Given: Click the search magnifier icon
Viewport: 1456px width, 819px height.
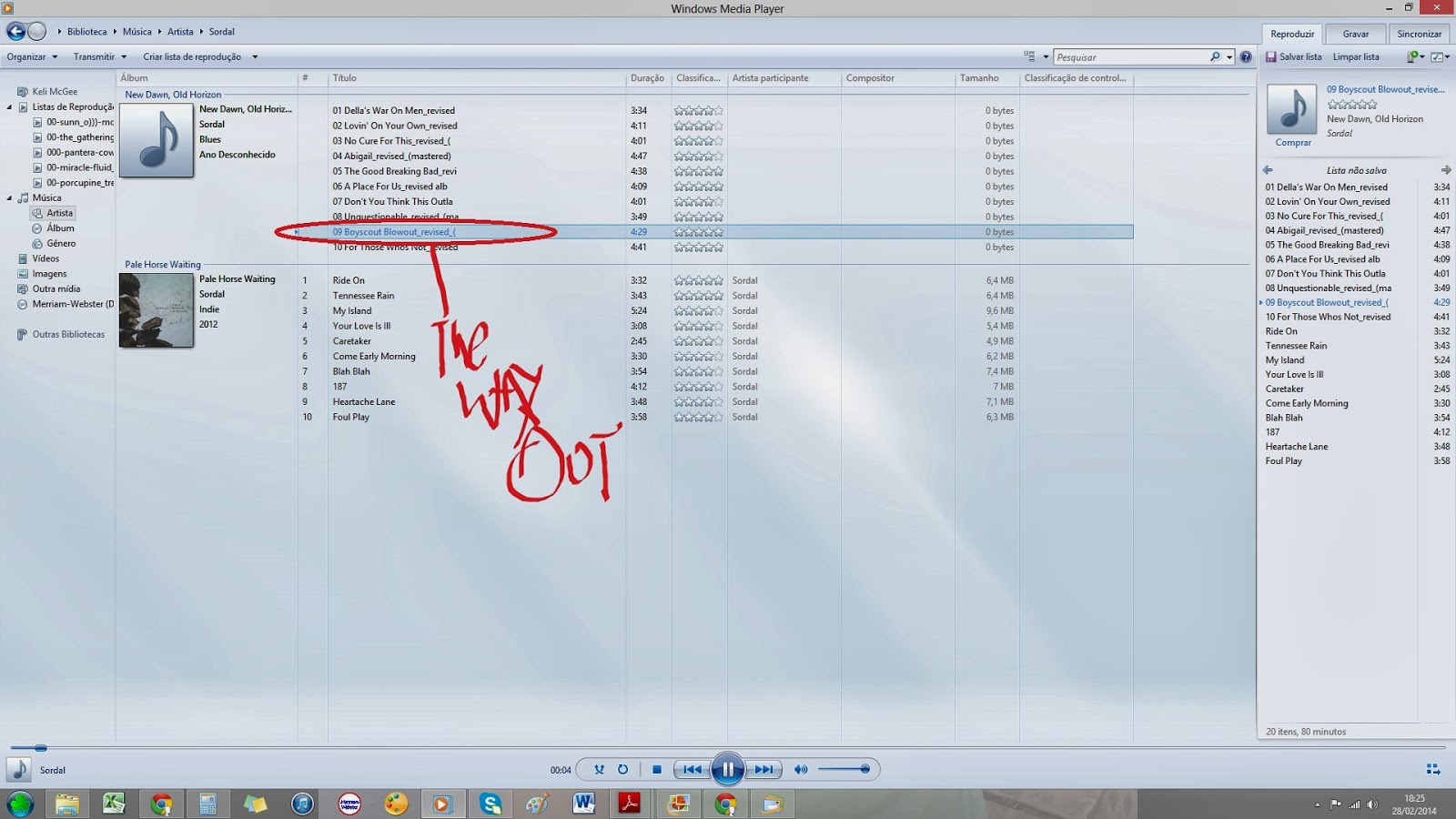Looking at the screenshot, I should tap(1215, 57).
